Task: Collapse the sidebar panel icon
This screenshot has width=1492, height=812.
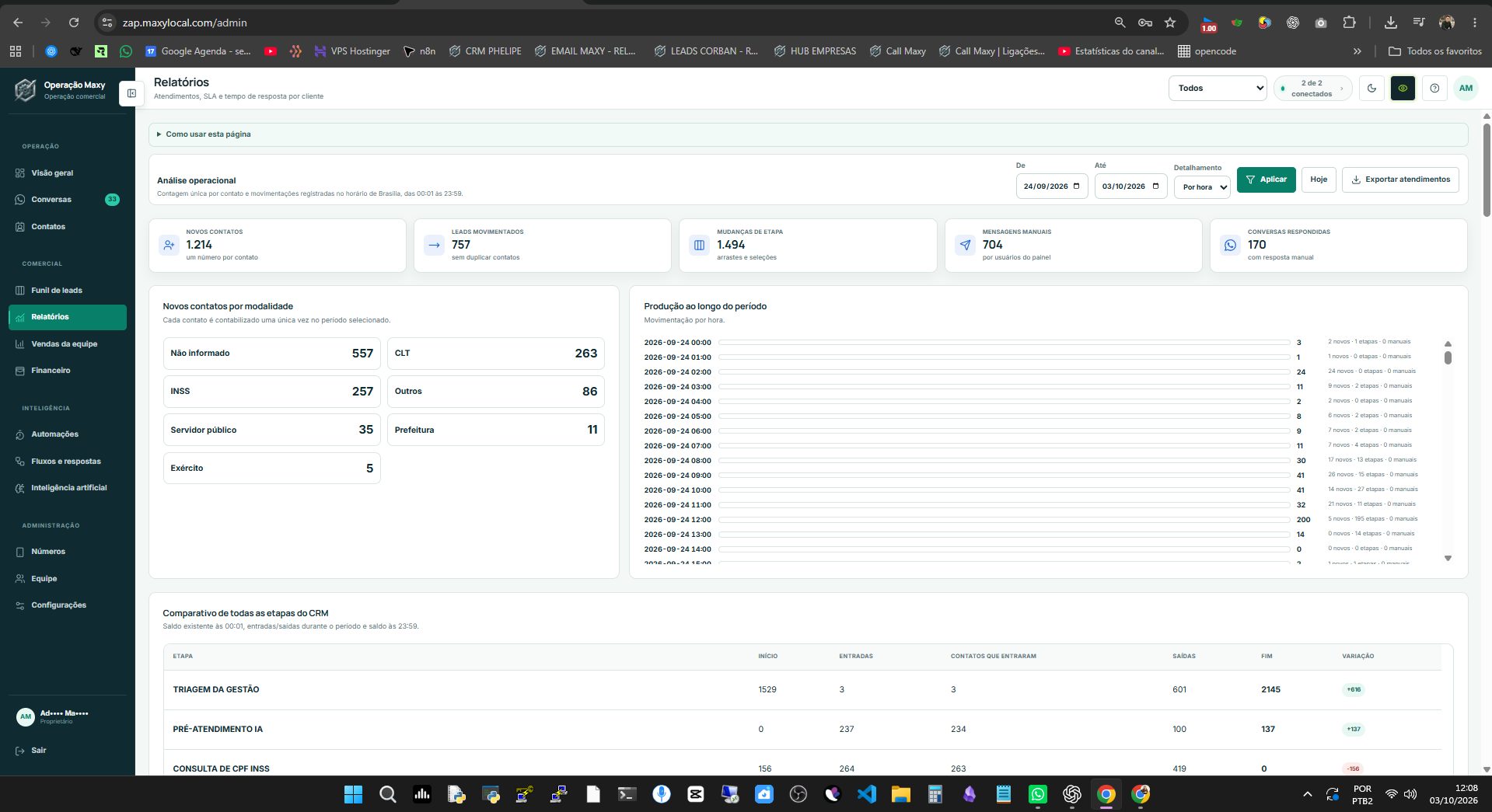Action: pyautogui.click(x=131, y=93)
